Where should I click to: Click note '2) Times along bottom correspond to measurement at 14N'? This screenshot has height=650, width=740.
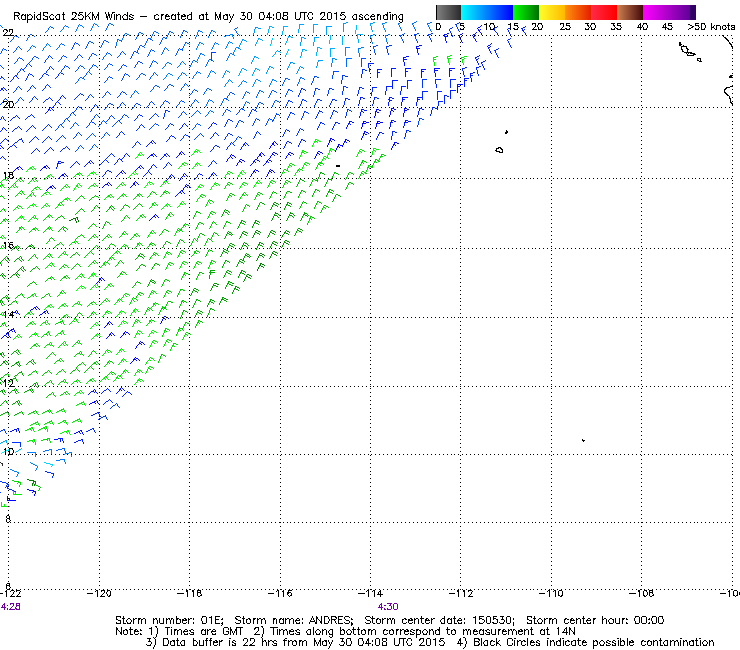click(415, 632)
